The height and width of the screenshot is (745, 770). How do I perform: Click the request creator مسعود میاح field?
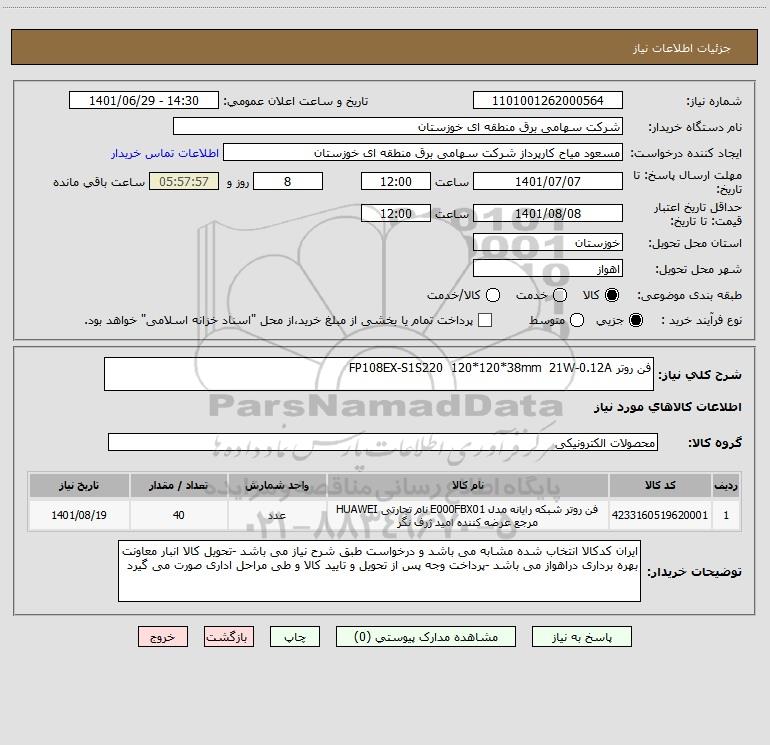tap(423, 153)
